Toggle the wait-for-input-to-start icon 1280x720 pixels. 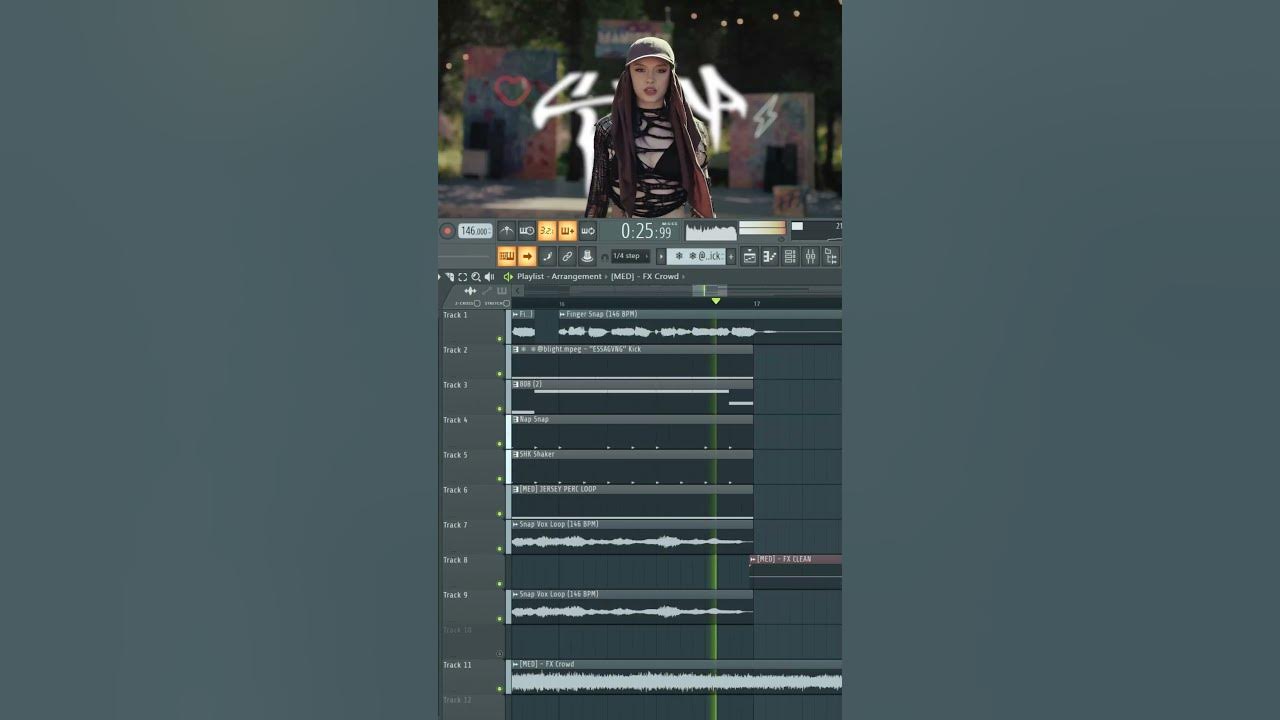[x=527, y=231]
